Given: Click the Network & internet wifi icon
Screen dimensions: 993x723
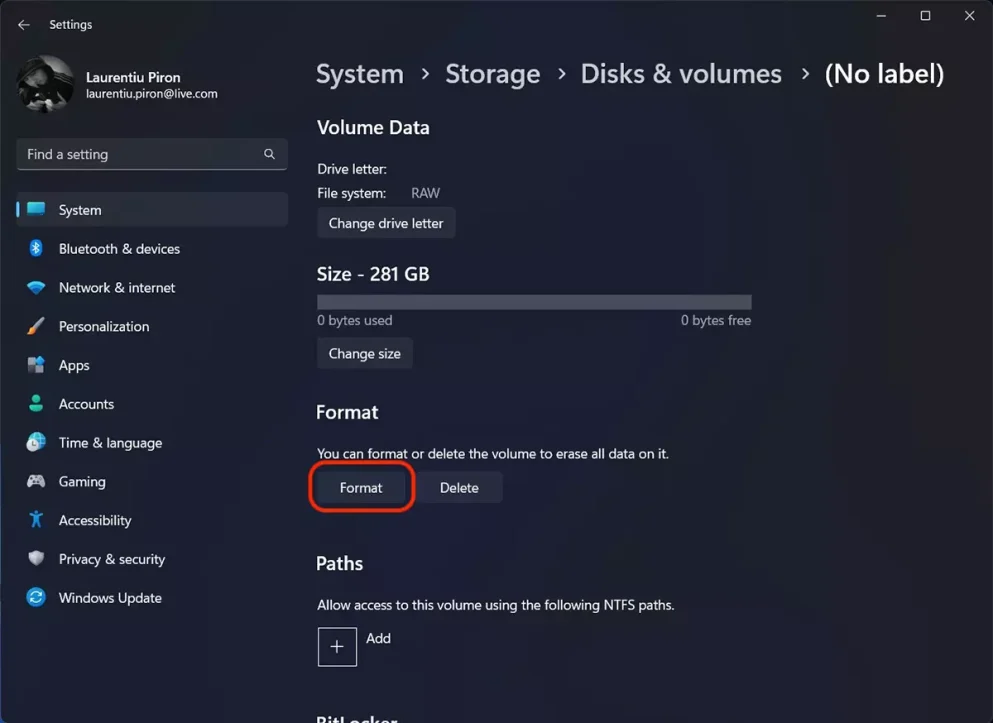Looking at the screenshot, I should tap(37, 288).
